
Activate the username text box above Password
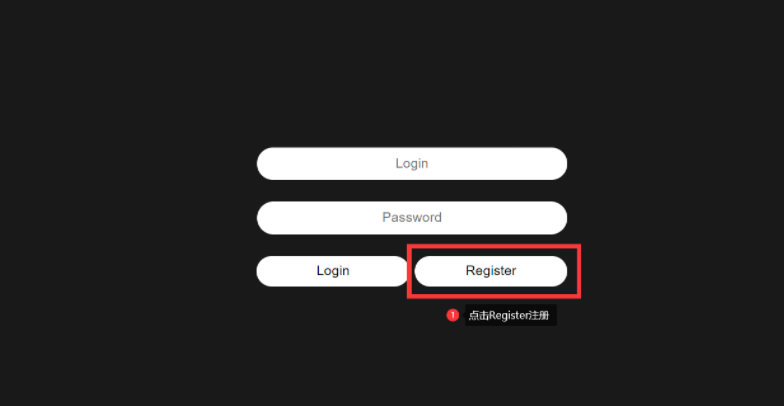pos(412,164)
